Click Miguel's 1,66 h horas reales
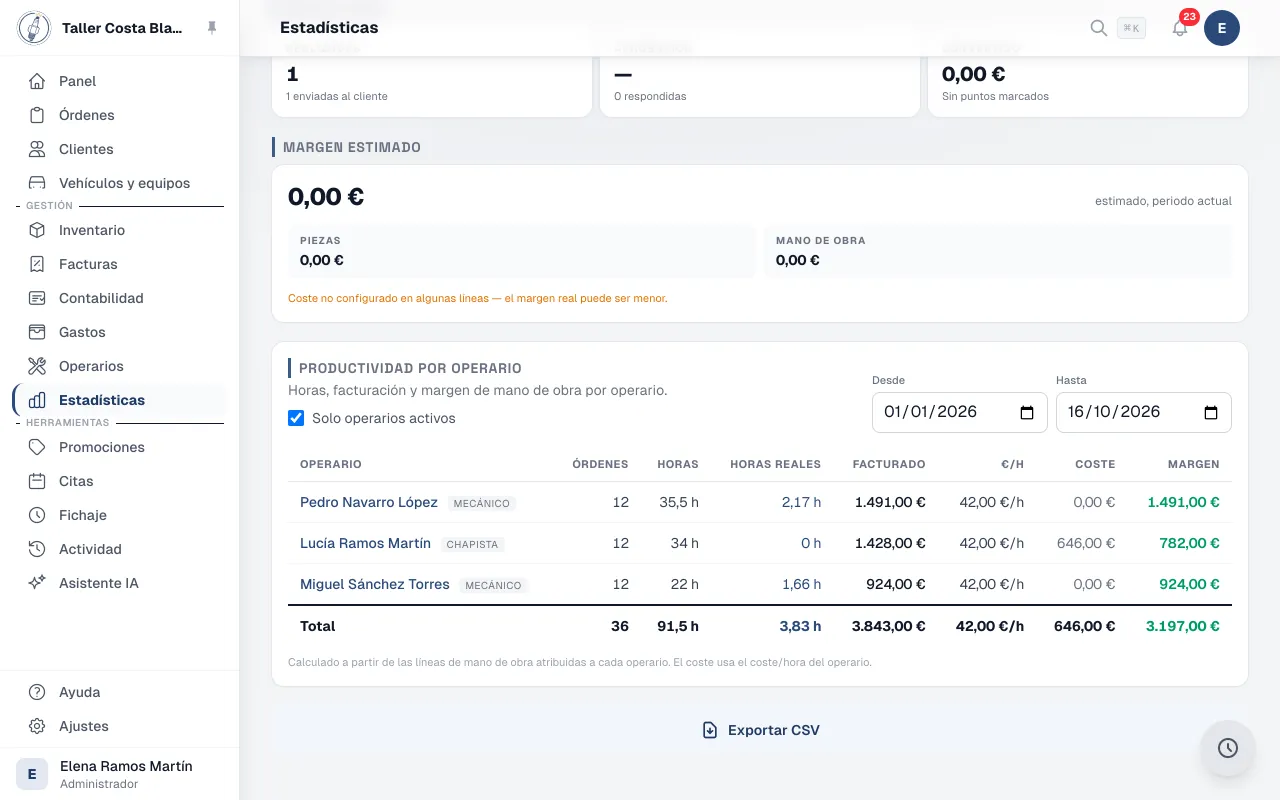 point(801,584)
